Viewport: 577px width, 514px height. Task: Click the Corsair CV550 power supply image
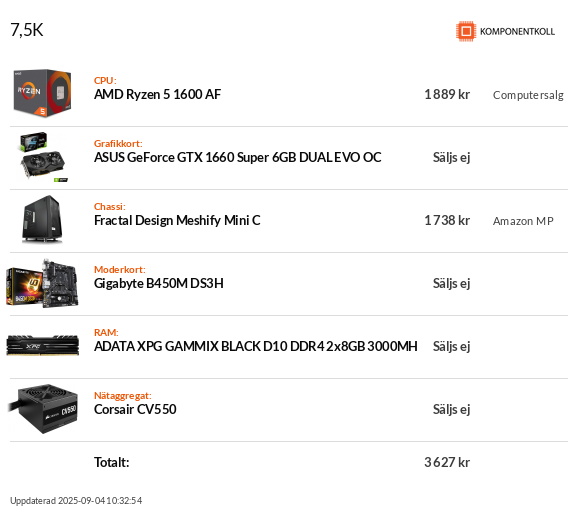point(43,409)
